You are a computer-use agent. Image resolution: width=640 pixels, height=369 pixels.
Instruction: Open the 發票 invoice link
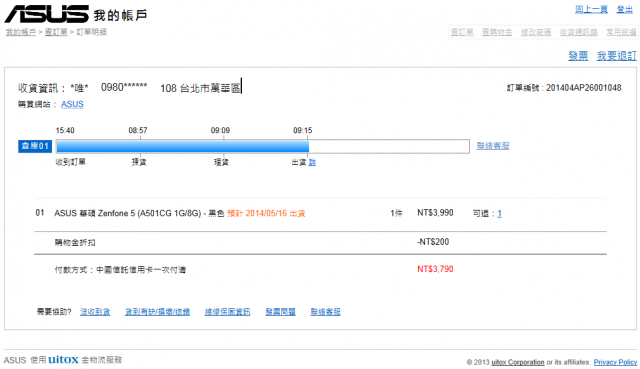[x=578, y=56]
